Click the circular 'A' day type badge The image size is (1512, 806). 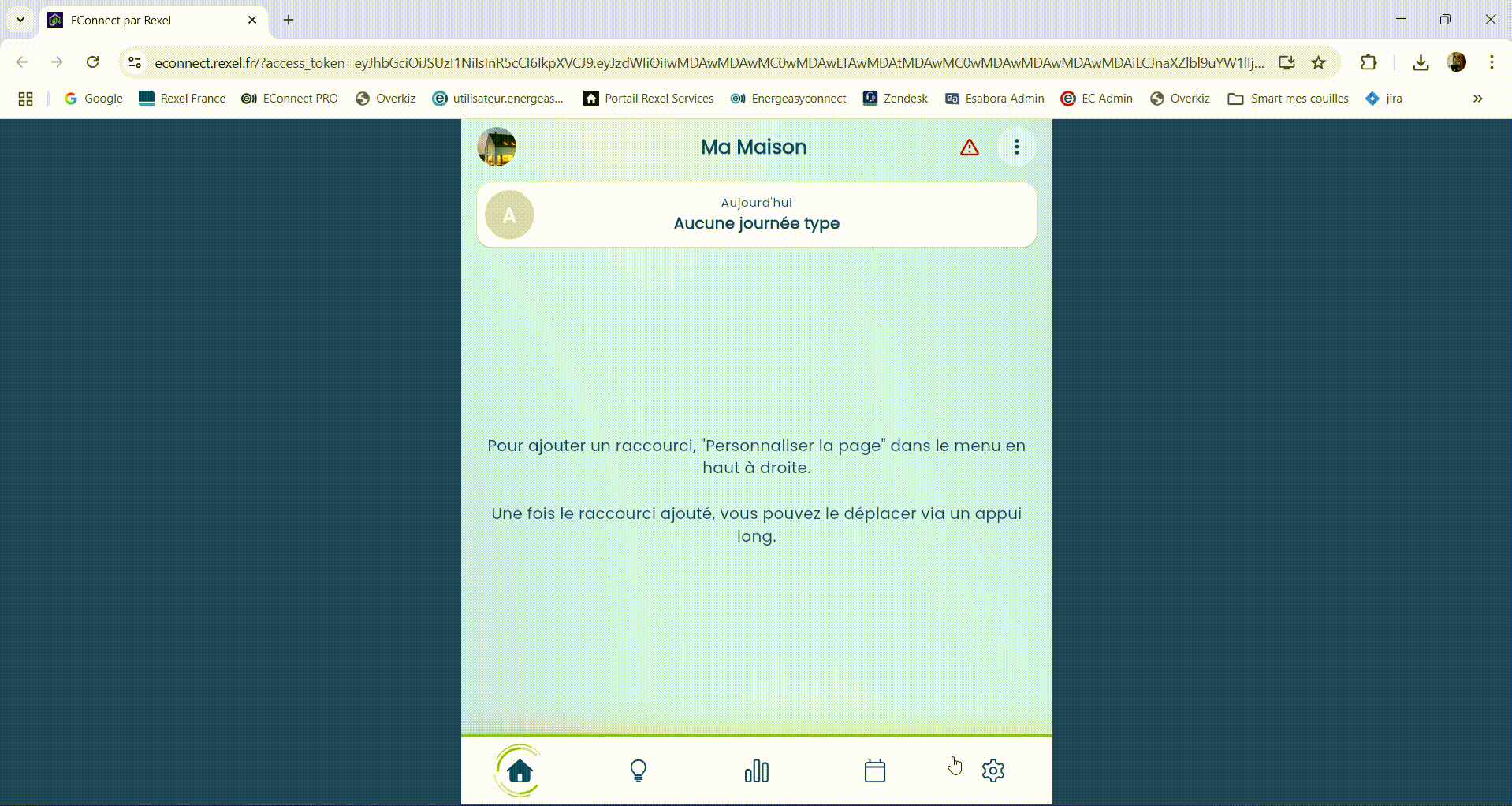coord(509,215)
